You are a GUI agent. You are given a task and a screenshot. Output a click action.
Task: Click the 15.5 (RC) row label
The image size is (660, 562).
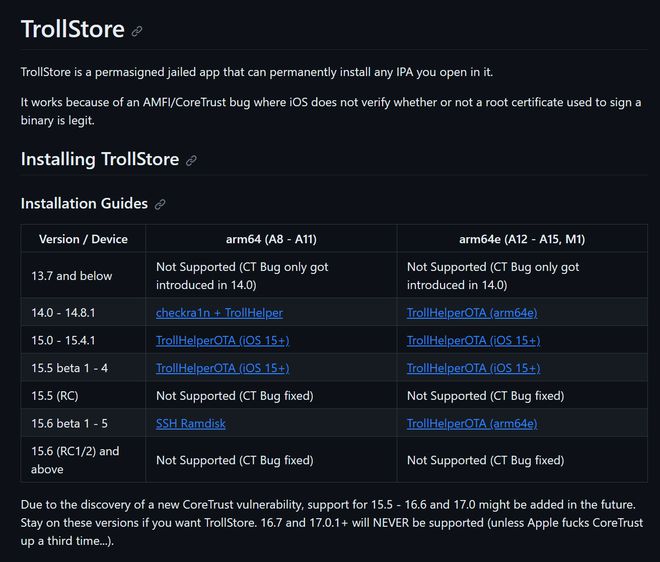pos(55,396)
